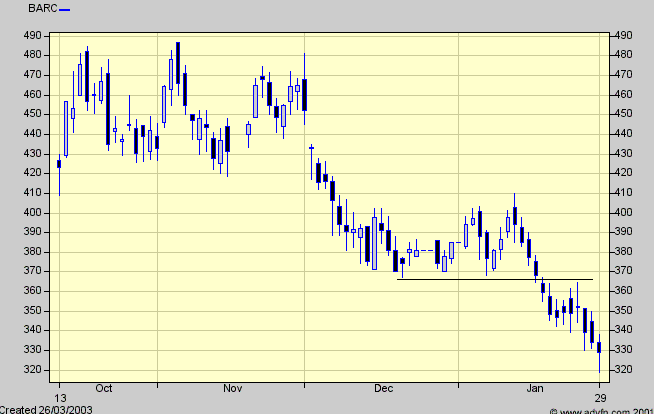Open the advfn.com watermark link
The width and height of the screenshot is (654, 414).
click(x=600, y=408)
